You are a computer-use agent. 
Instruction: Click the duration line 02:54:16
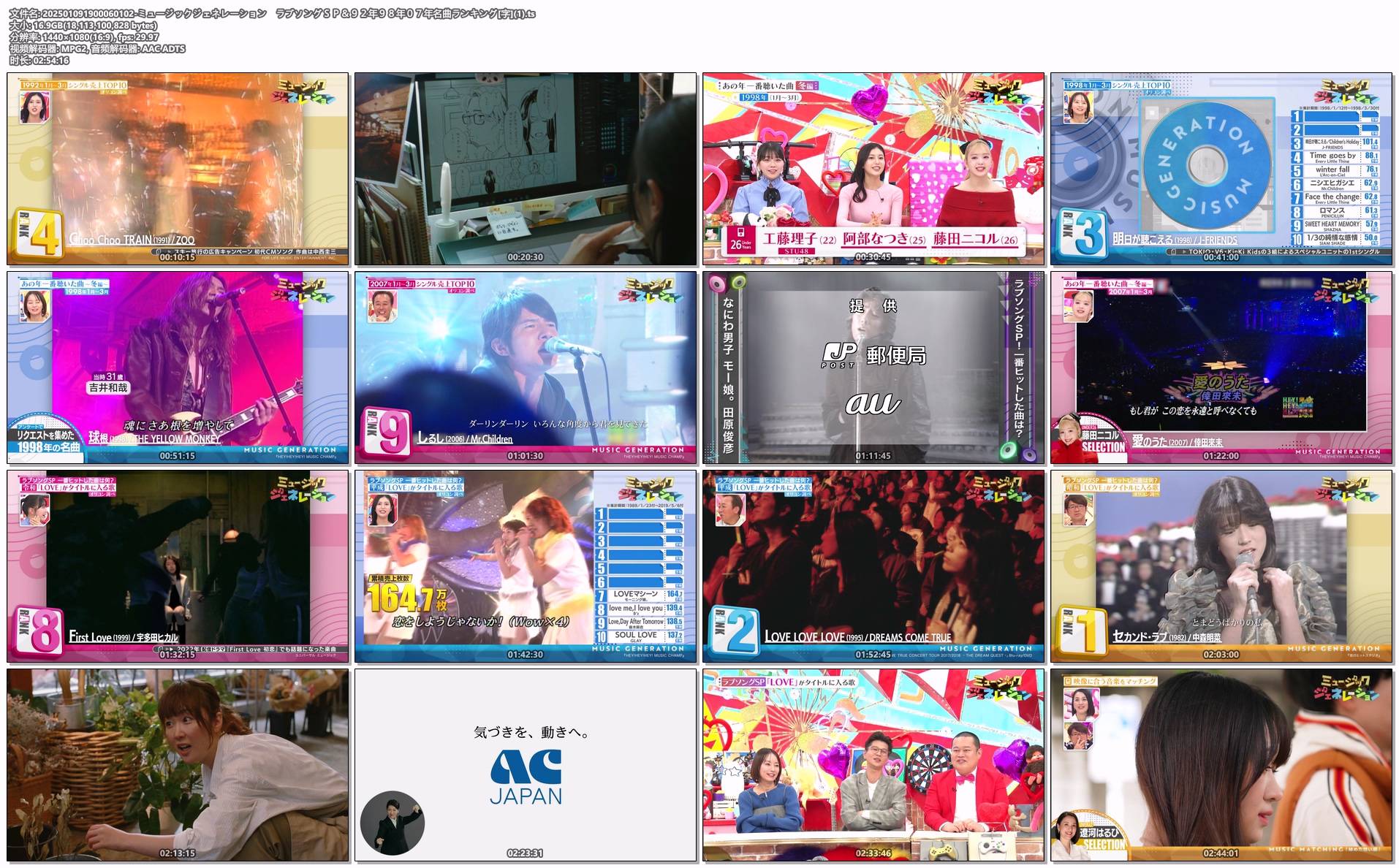point(39,61)
